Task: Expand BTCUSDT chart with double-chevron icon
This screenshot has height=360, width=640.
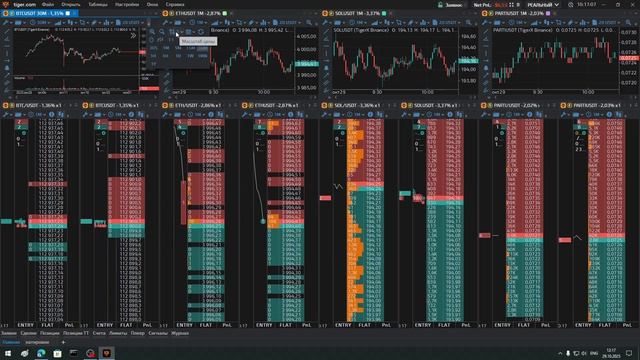Action: pyautogui.click(x=133, y=36)
